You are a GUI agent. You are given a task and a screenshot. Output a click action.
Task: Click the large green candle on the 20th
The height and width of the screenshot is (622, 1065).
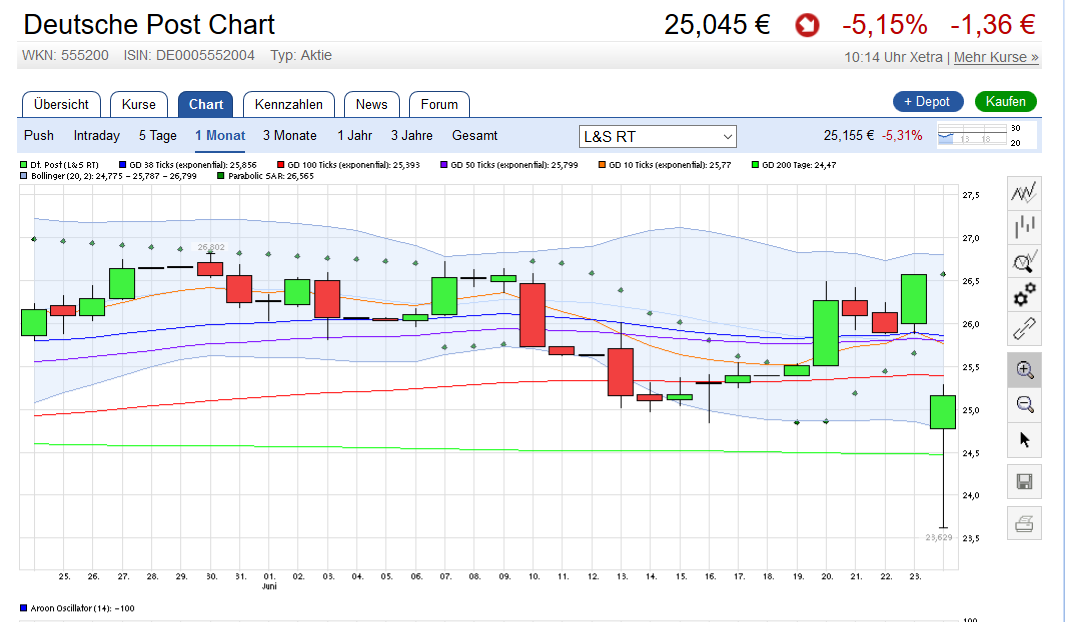pos(826,333)
